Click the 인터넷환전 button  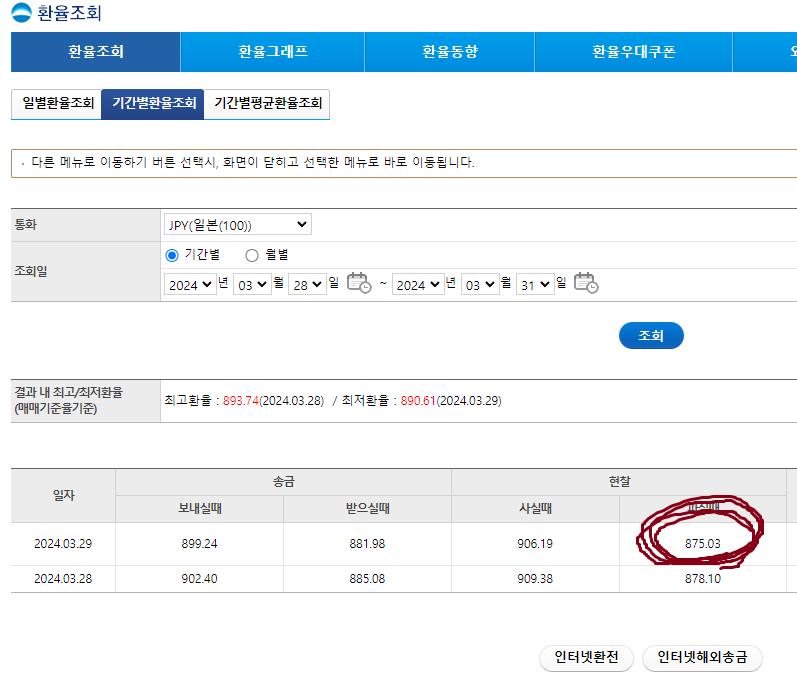[x=586, y=658]
